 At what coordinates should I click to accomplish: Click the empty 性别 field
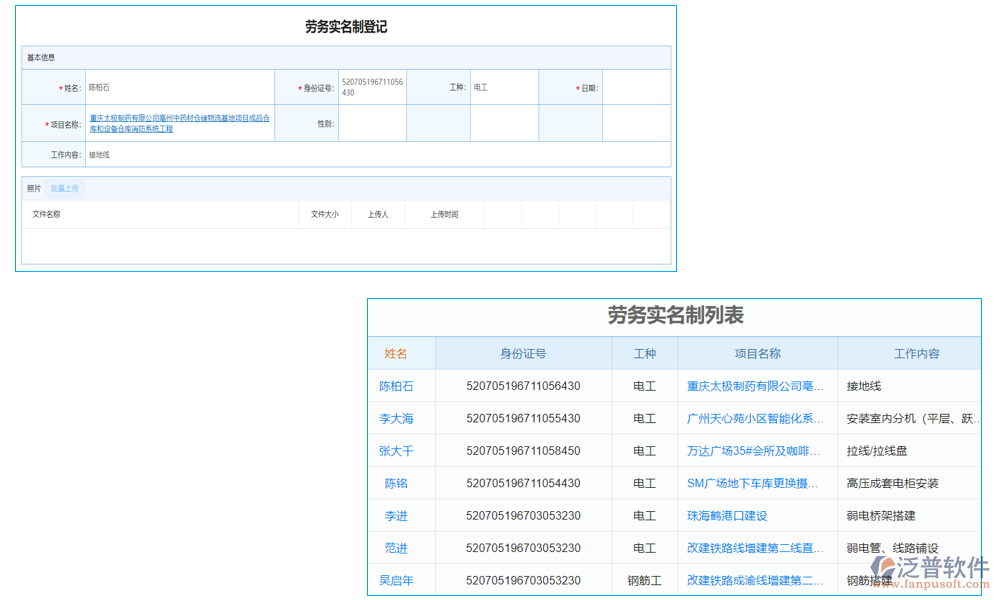click(375, 121)
